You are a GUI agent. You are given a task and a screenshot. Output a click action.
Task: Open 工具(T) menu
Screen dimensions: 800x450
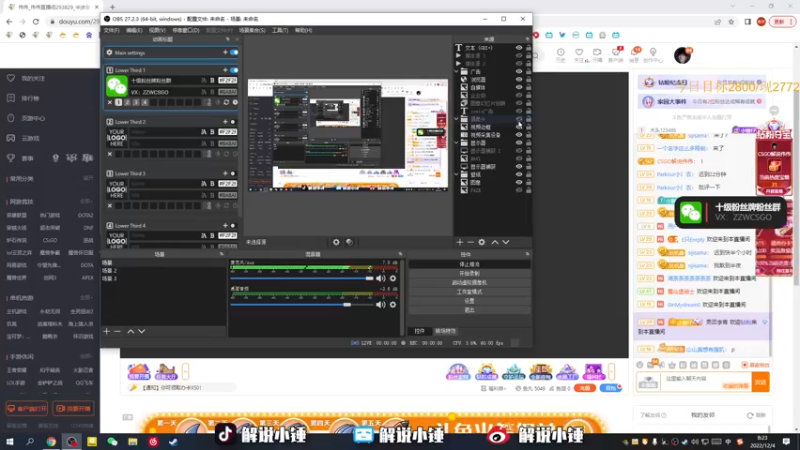click(280, 30)
